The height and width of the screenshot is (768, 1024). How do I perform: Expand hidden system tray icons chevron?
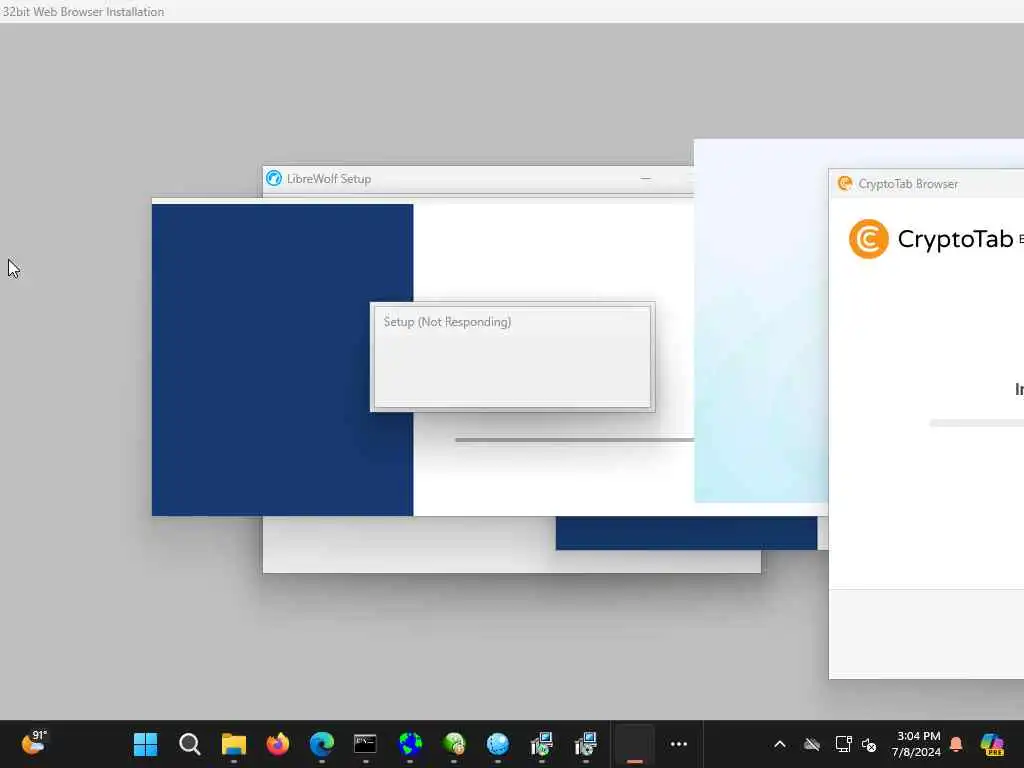[780, 744]
